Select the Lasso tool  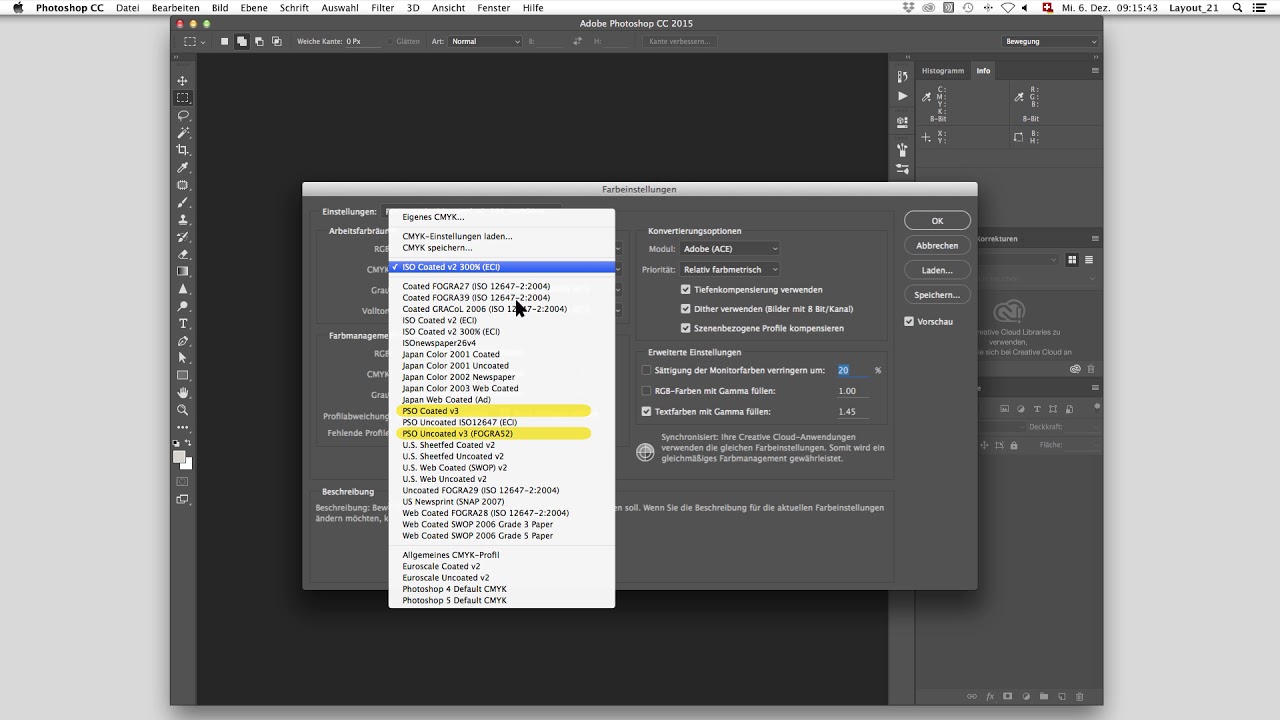pos(183,115)
